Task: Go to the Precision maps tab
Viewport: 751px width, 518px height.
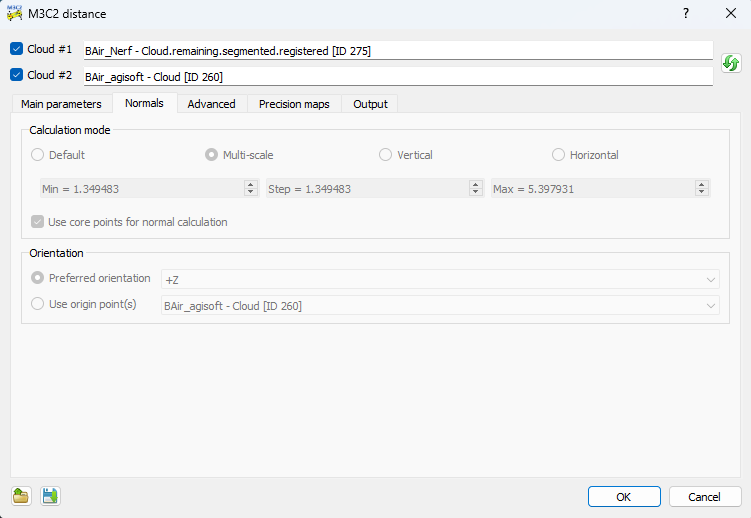Action: 294,104
